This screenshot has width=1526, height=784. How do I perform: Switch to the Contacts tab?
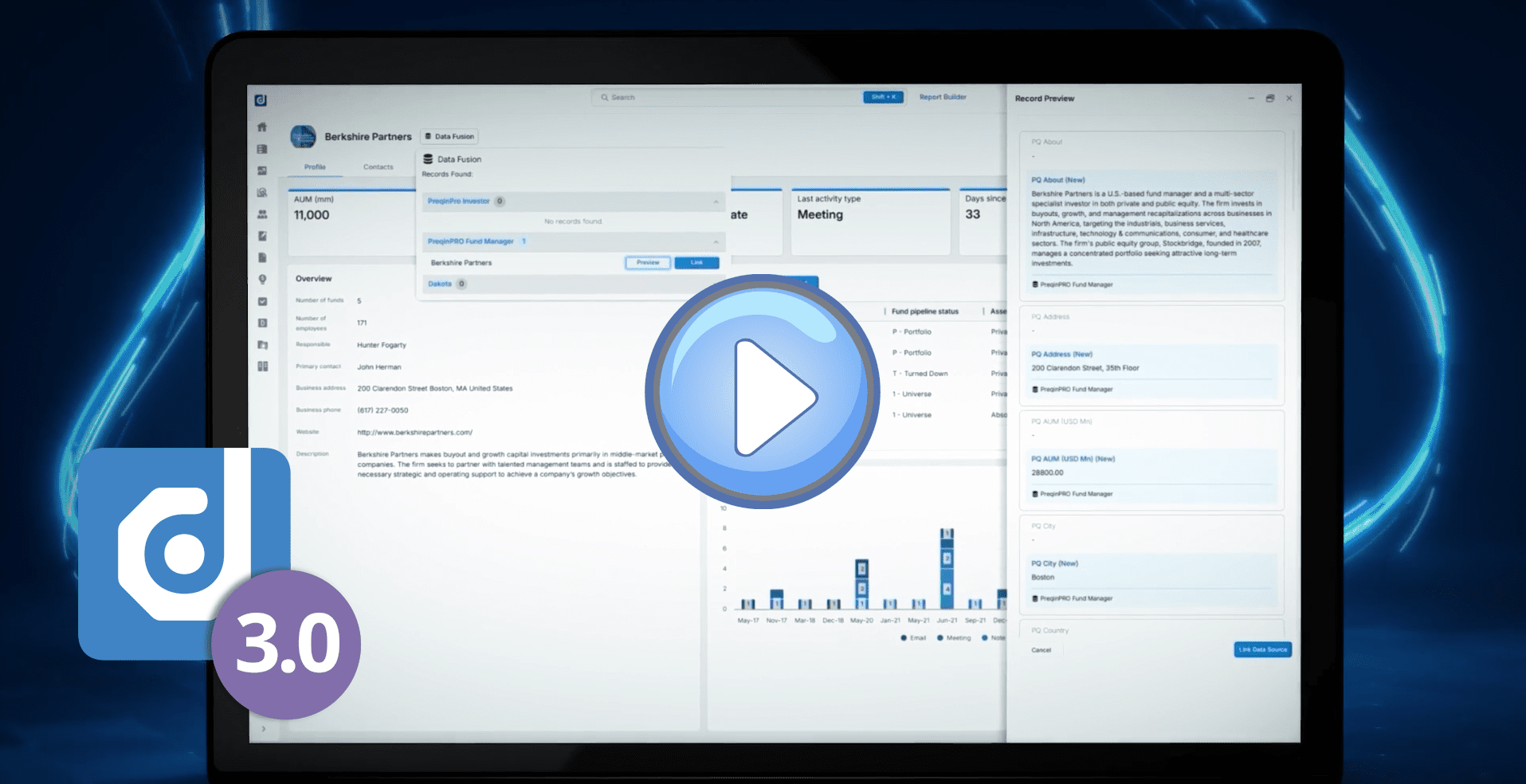pos(379,167)
